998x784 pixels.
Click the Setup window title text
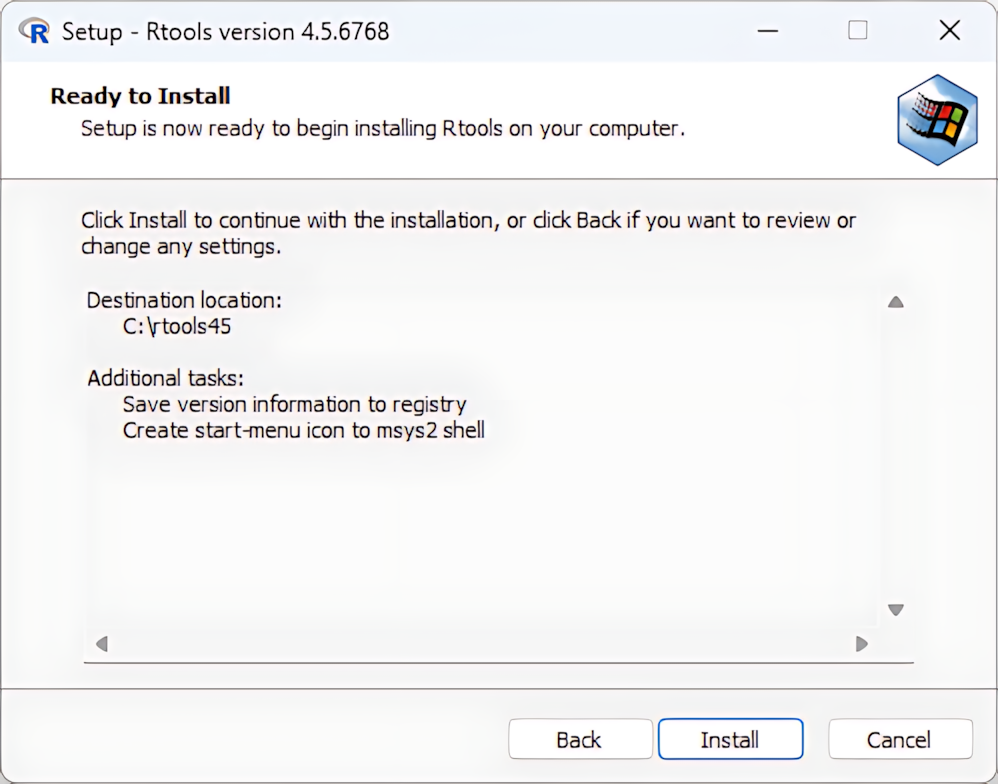[225, 32]
